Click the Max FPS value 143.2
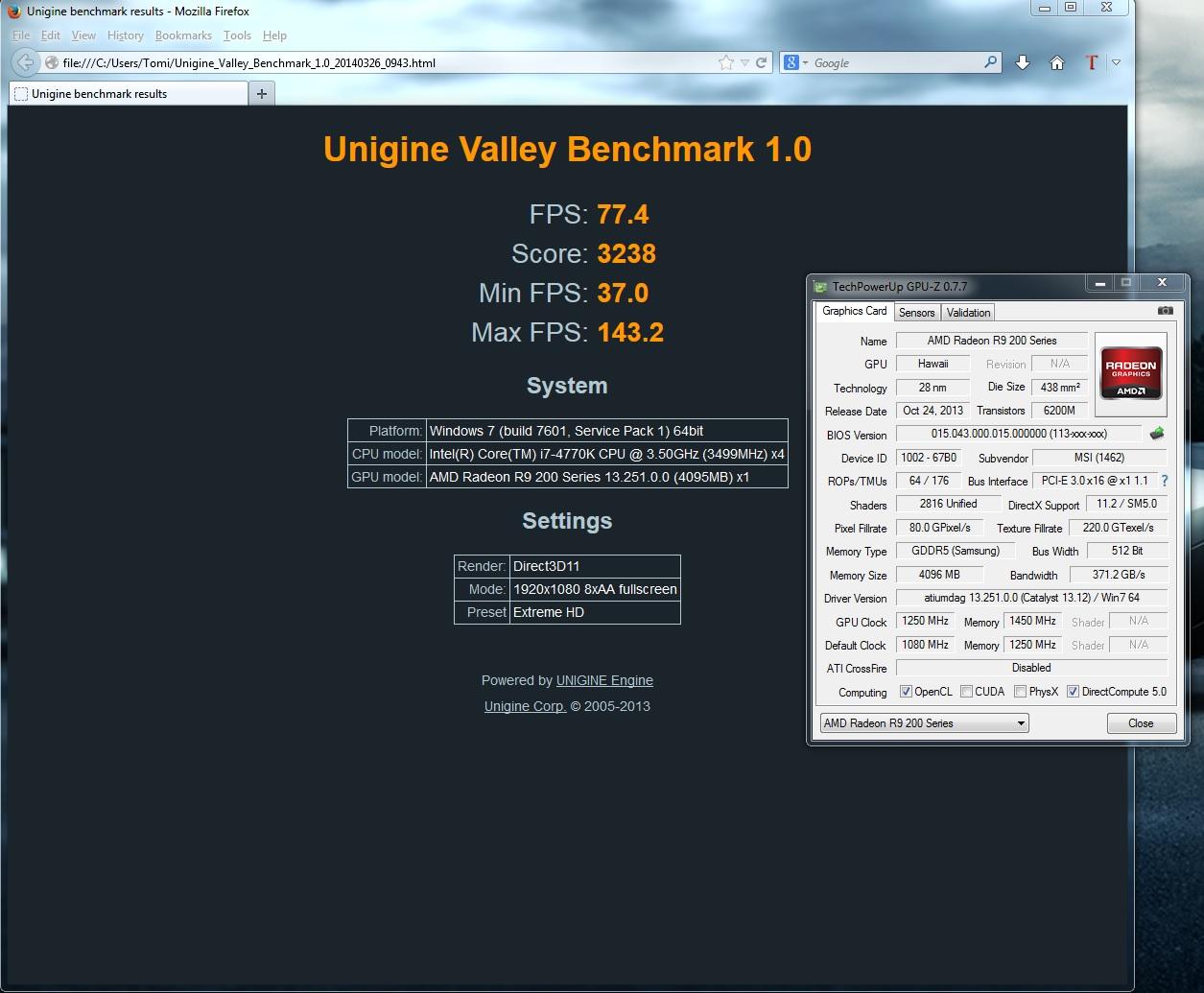This screenshot has width=1204, height=993. click(630, 332)
